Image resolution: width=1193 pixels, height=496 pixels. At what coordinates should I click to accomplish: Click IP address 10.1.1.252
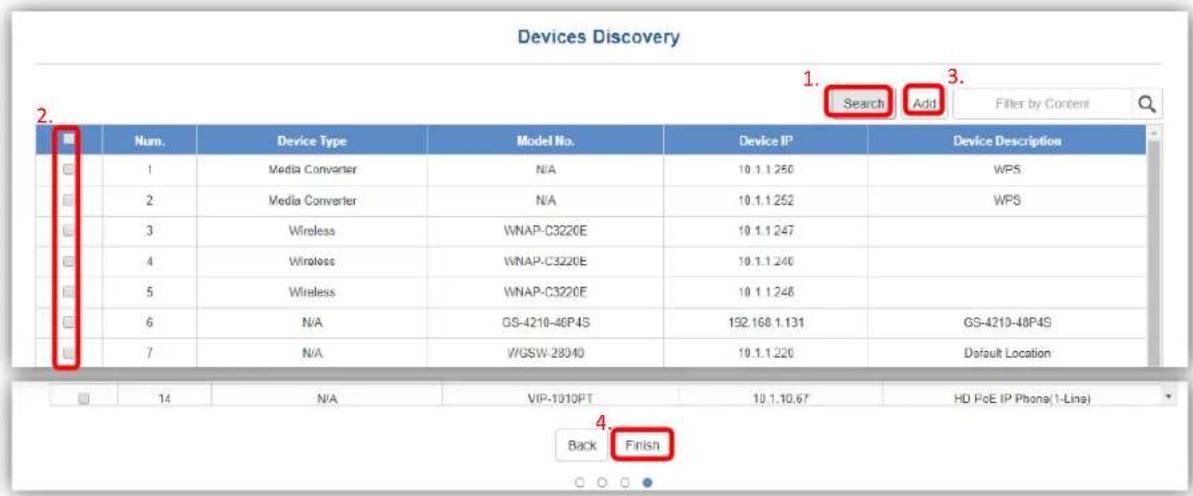(x=765, y=202)
